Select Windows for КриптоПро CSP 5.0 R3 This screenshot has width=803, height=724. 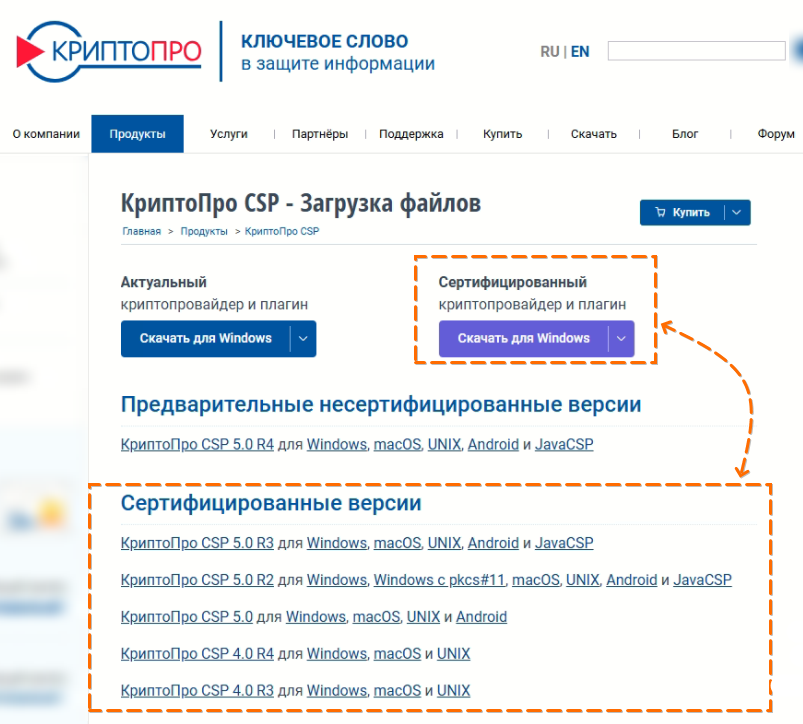tap(337, 543)
